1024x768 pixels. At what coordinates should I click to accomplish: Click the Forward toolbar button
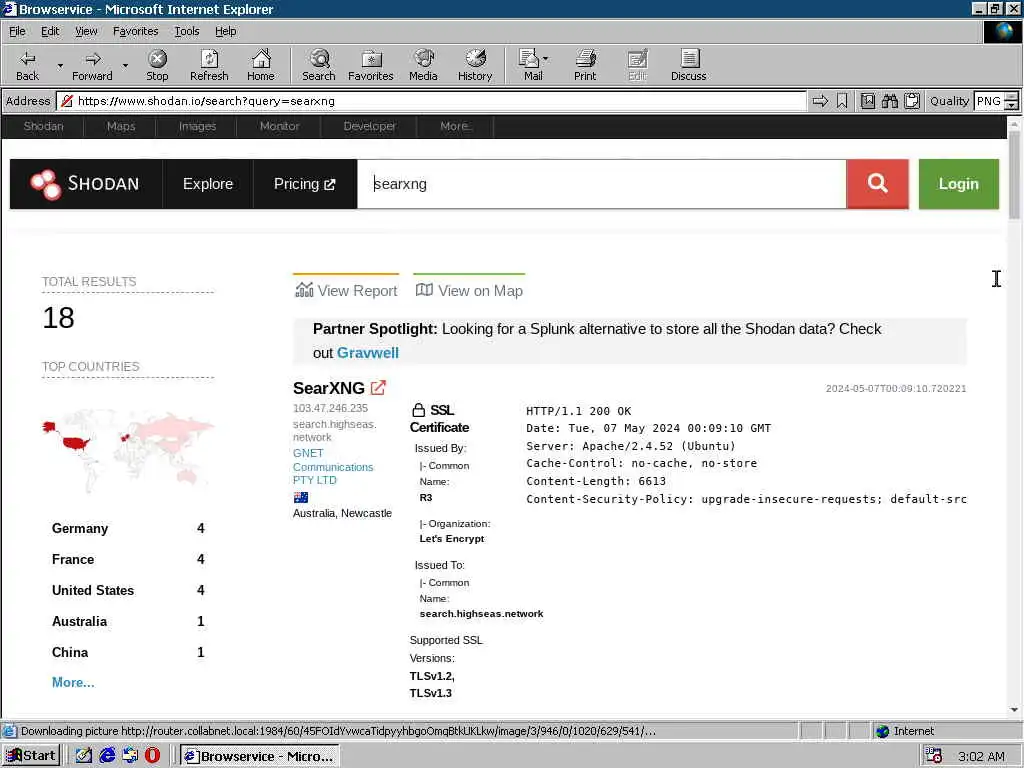click(x=92, y=65)
